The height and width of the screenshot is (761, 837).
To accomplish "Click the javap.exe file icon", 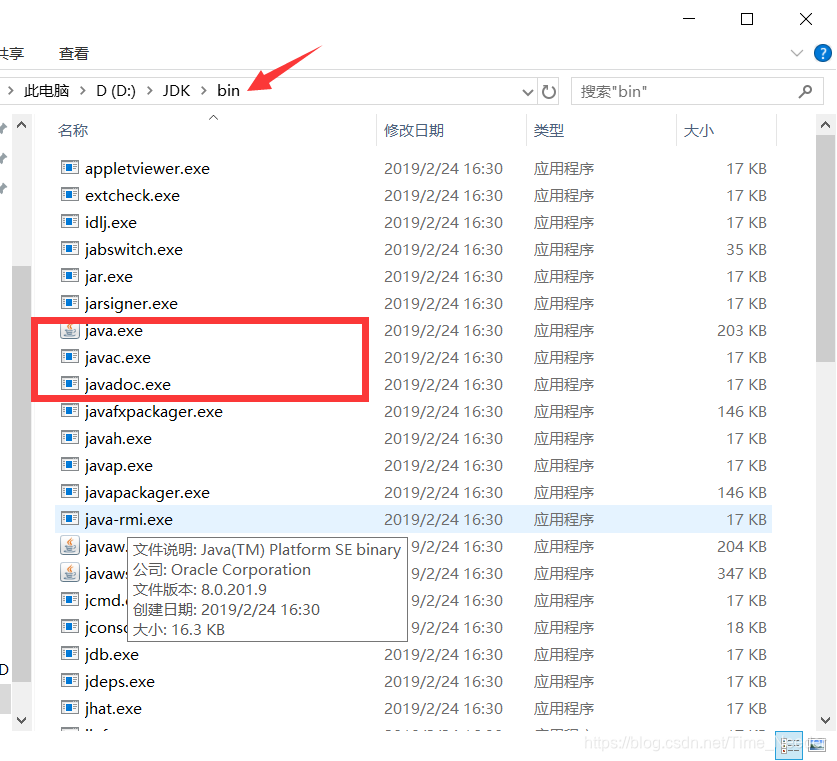I will pos(69,465).
